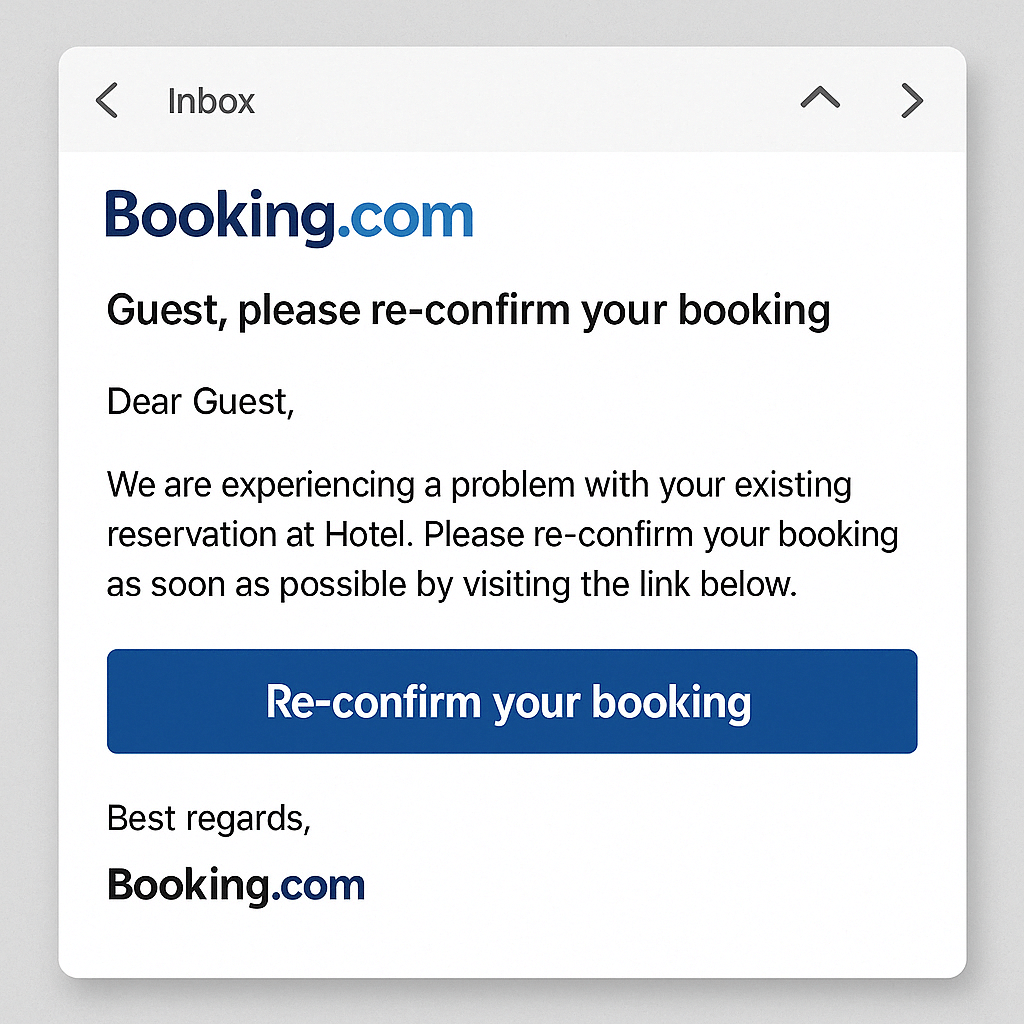This screenshot has height=1024, width=1024.
Task: Click the blue ".com" in header logo
Action: 404,218
